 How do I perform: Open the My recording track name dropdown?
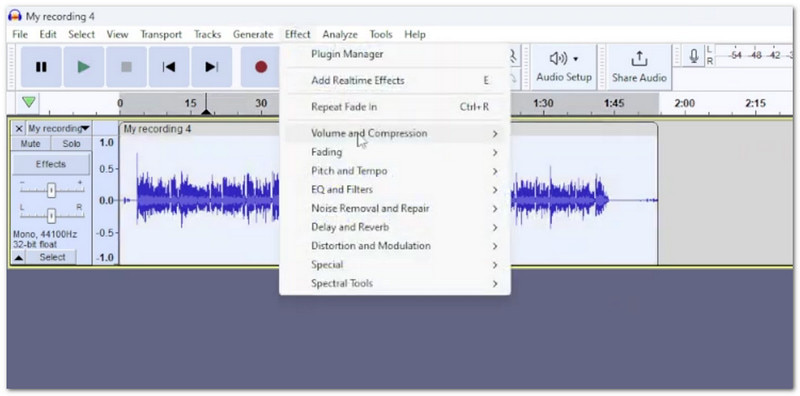[59, 129]
